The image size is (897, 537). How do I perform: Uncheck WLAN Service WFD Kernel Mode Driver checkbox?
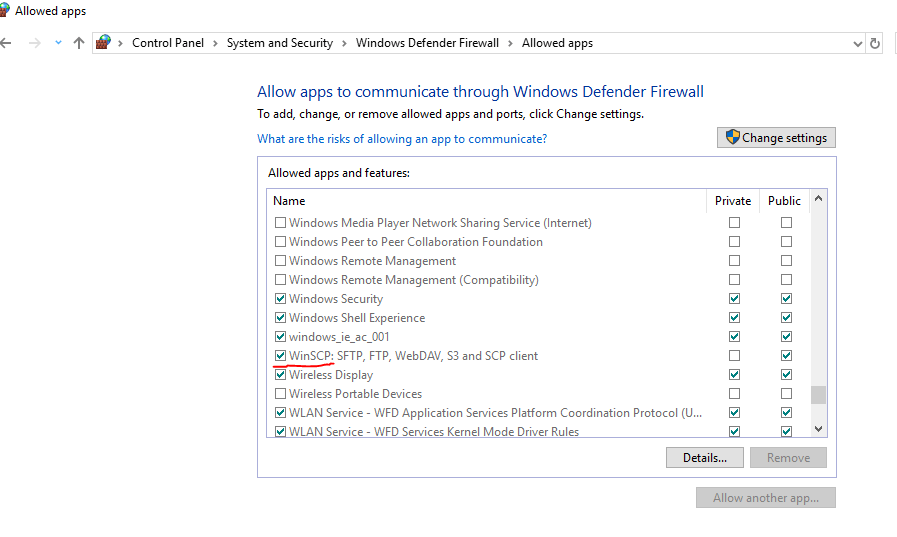pyautogui.click(x=280, y=431)
